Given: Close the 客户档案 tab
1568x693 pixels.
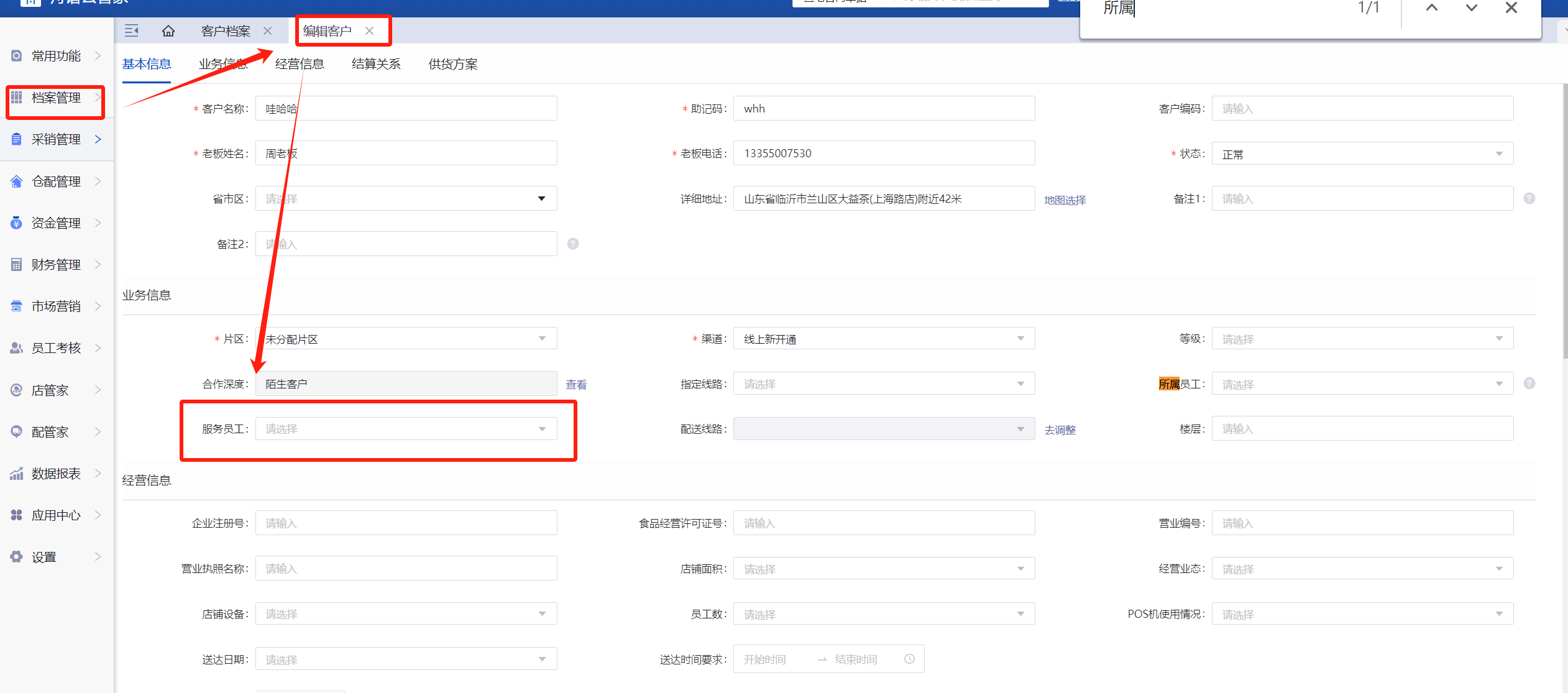Looking at the screenshot, I should tap(268, 31).
